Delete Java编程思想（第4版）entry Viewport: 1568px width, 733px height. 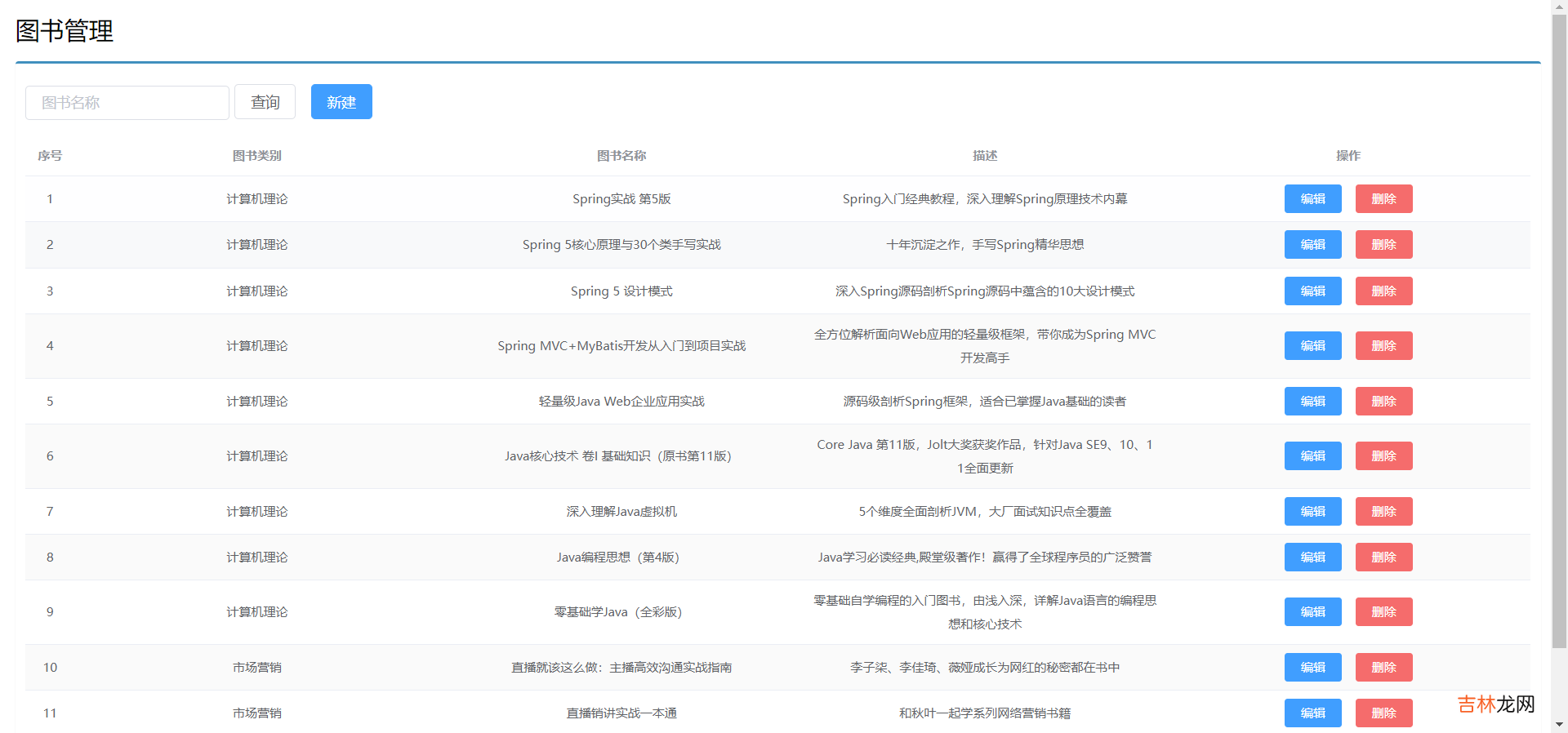point(1384,558)
